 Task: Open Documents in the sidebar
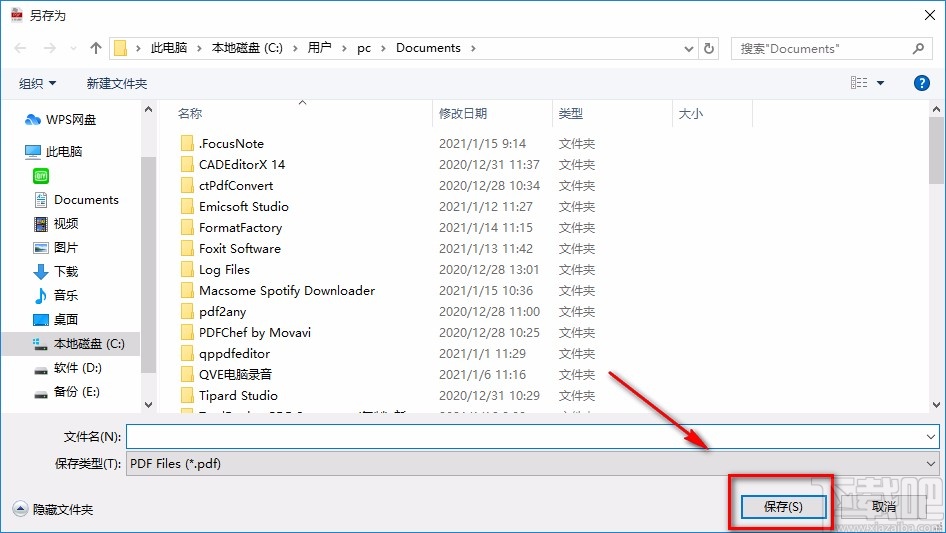[76, 200]
